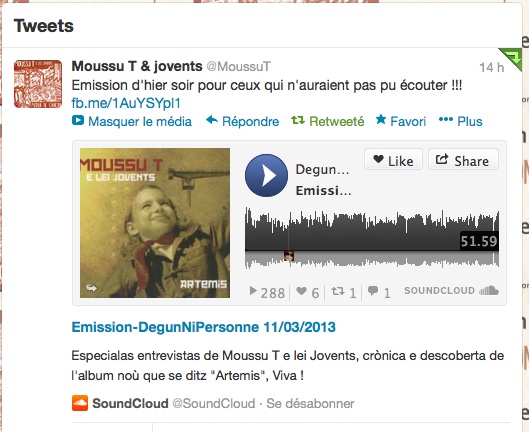
Task: Click the share arrow on album cover
Action: click(91, 288)
